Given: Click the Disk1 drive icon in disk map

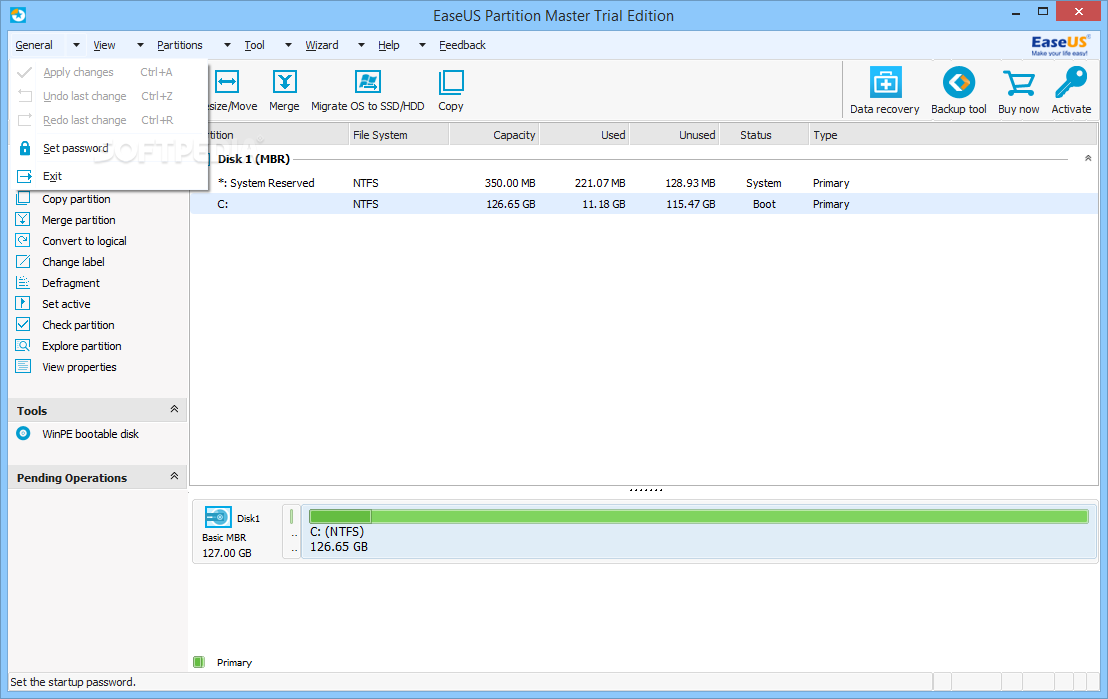Looking at the screenshot, I should pyautogui.click(x=218, y=517).
